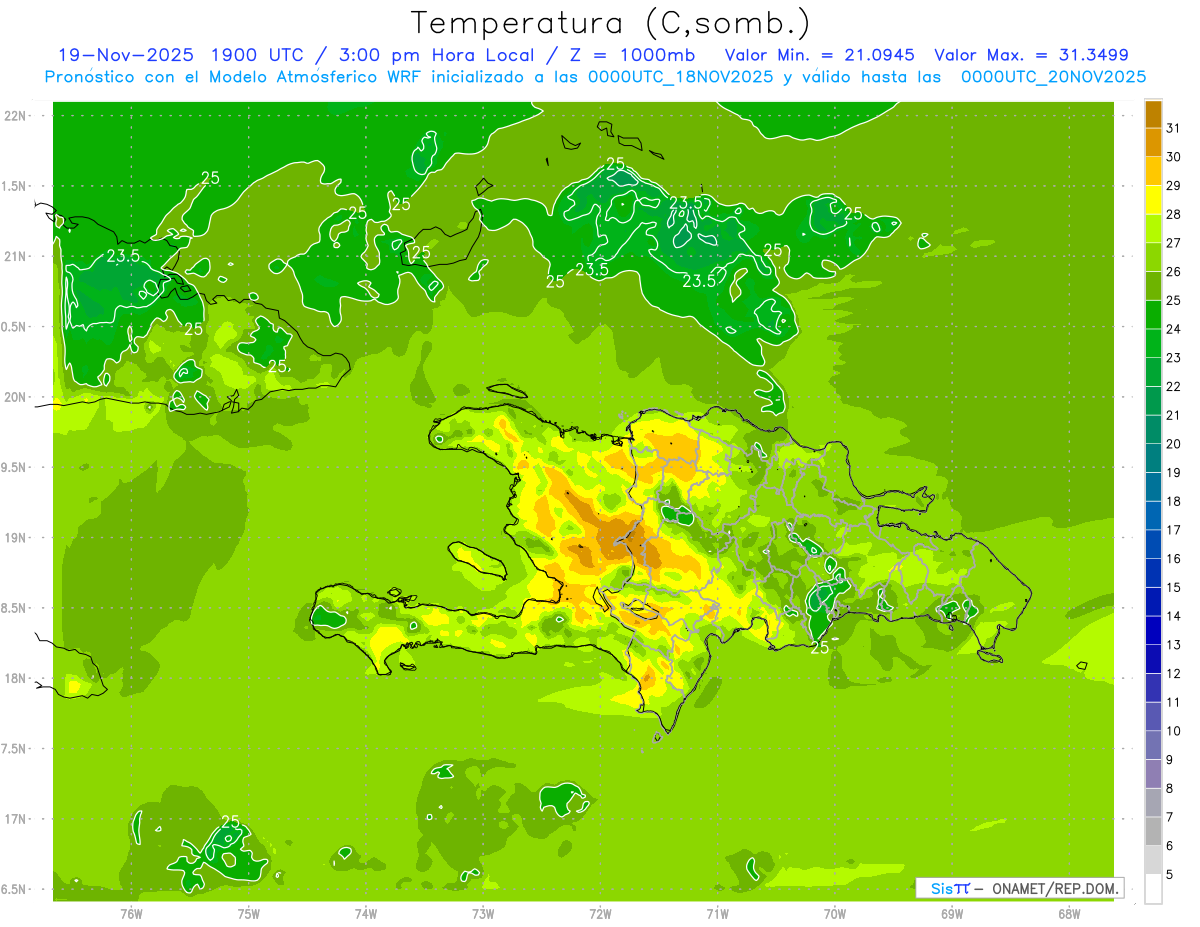1200x927 pixels.
Task: Click the legend value '31'
Action: pos(1174,128)
